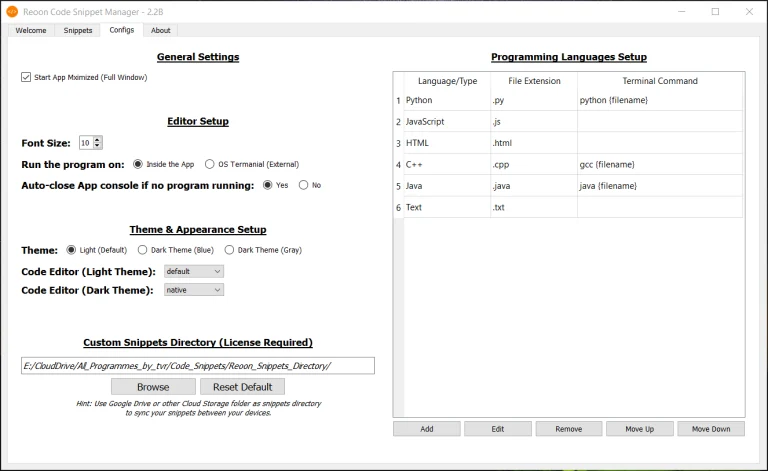The image size is (768, 471).
Task: Click the Browse button
Action: (x=153, y=387)
